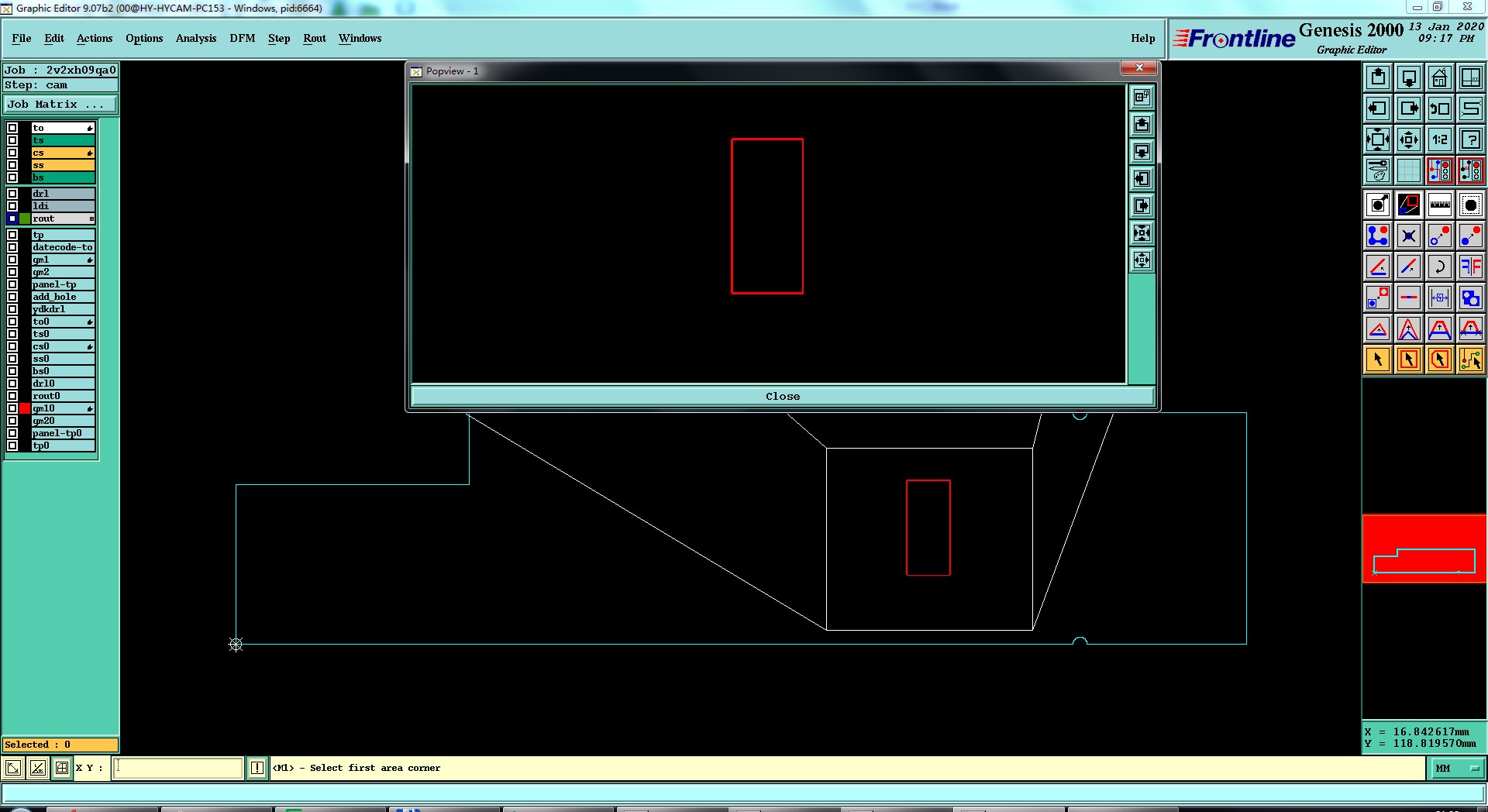
Task: Select the 'ss' layer name
Action: pyautogui.click(x=63, y=165)
